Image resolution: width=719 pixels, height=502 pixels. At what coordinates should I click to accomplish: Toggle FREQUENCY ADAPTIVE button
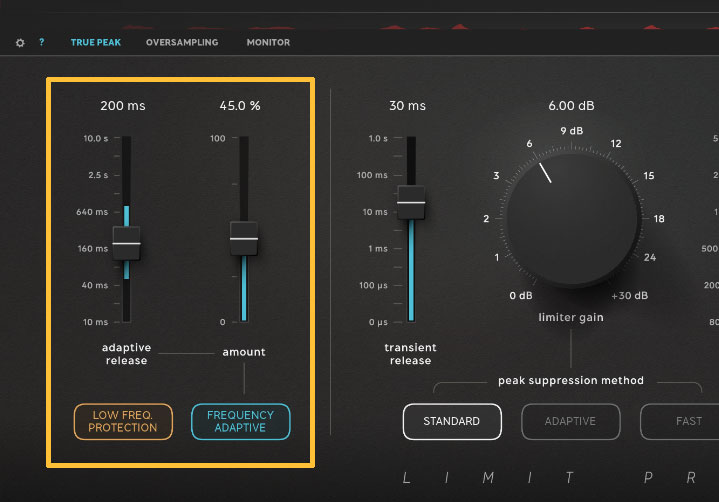click(x=241, y=421)
